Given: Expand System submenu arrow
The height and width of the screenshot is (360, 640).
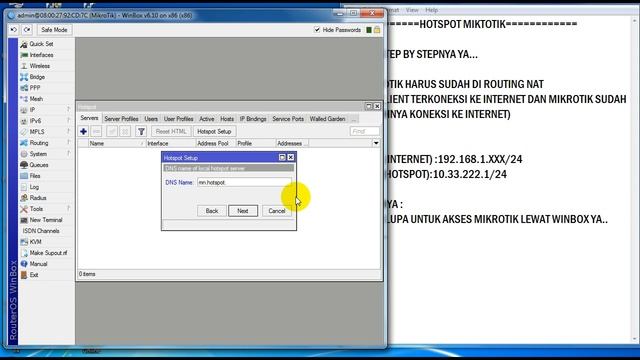Looking at the screenshot, I should coord(69,153).
